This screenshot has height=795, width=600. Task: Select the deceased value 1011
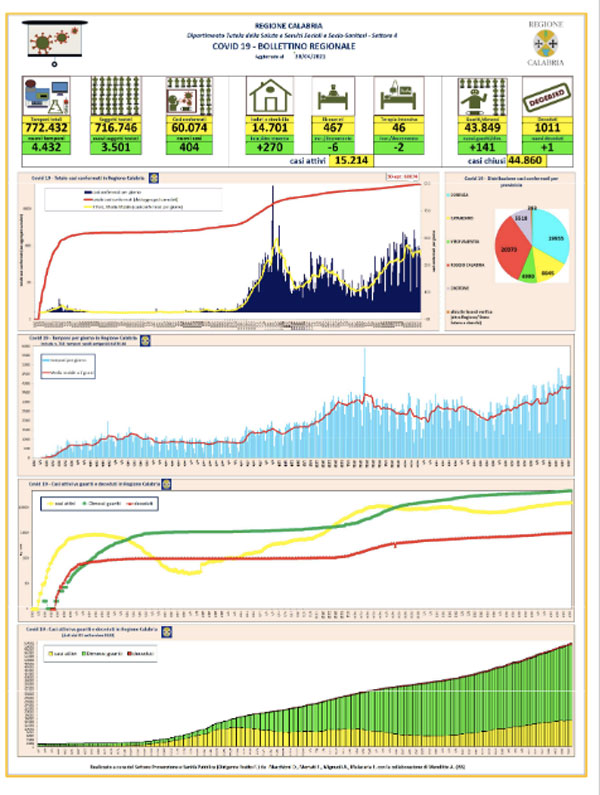[547, 128]
